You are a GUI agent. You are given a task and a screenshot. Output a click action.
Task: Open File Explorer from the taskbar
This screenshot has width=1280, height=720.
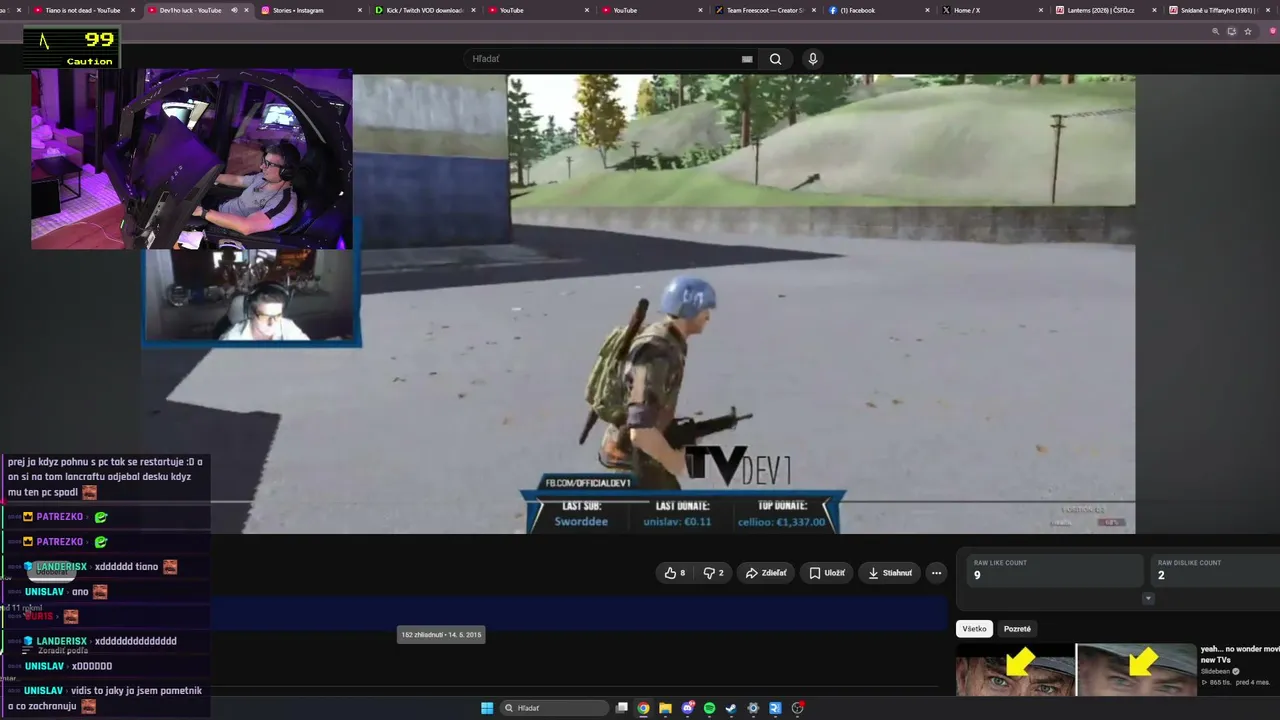click(x=665, y=708)
